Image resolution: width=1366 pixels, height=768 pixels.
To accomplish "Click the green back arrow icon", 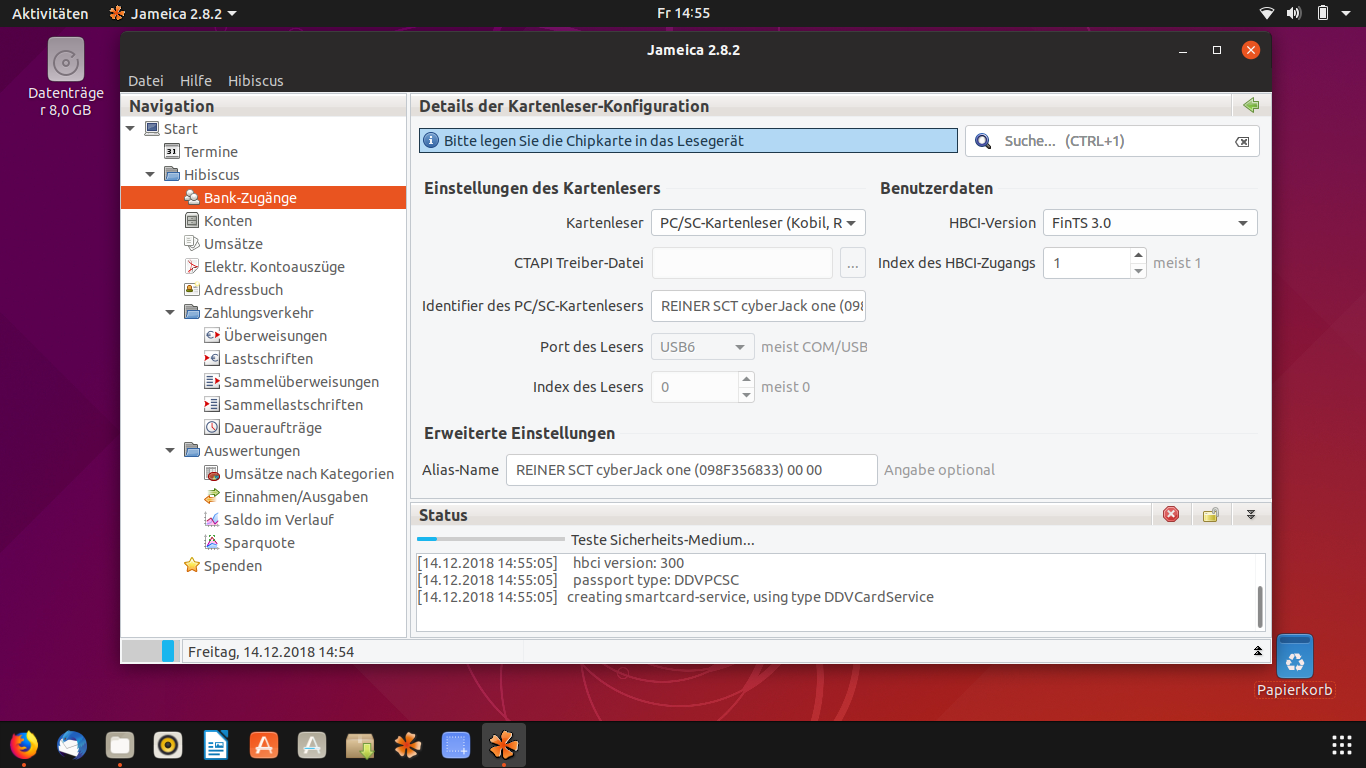I will (1250, 105).
